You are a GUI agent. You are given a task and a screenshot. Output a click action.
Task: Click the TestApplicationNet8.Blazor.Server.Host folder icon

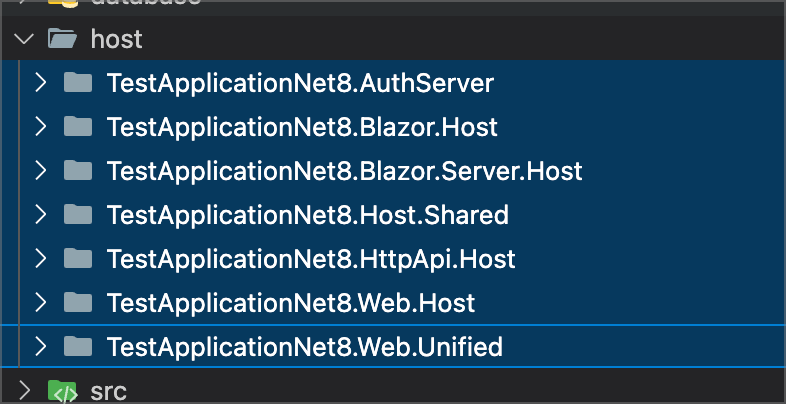[78, 171]
